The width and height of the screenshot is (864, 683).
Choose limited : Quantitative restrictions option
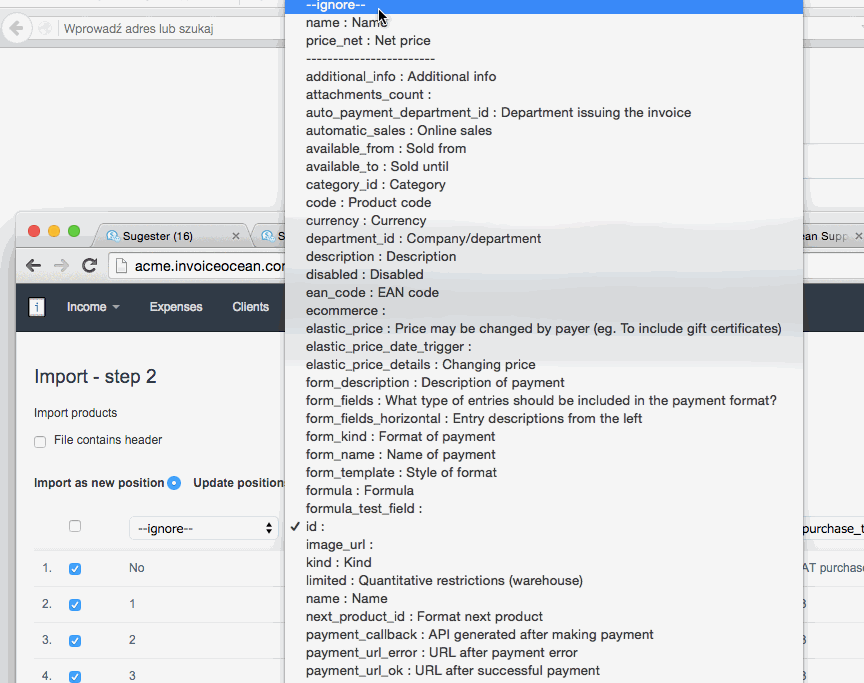pos(544,581)
